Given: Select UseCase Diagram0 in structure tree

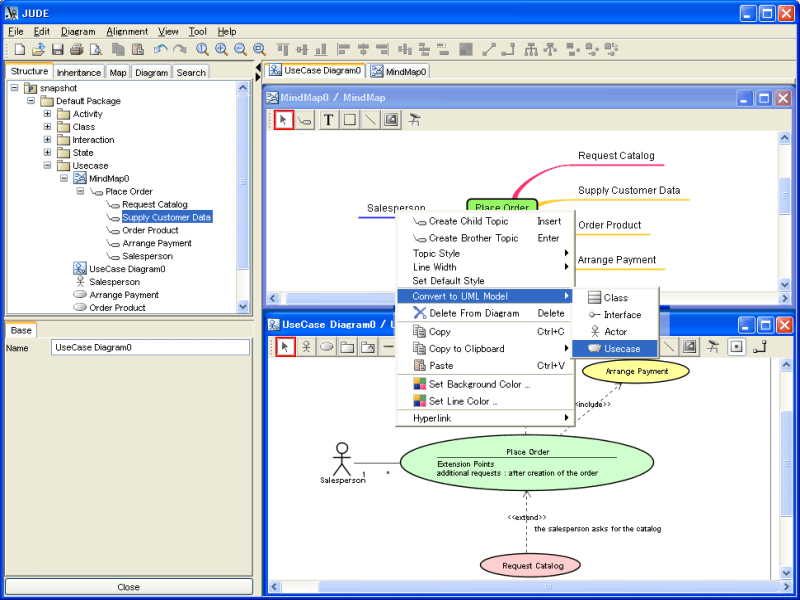Looking at the screenshot, I should pos(127,269).
